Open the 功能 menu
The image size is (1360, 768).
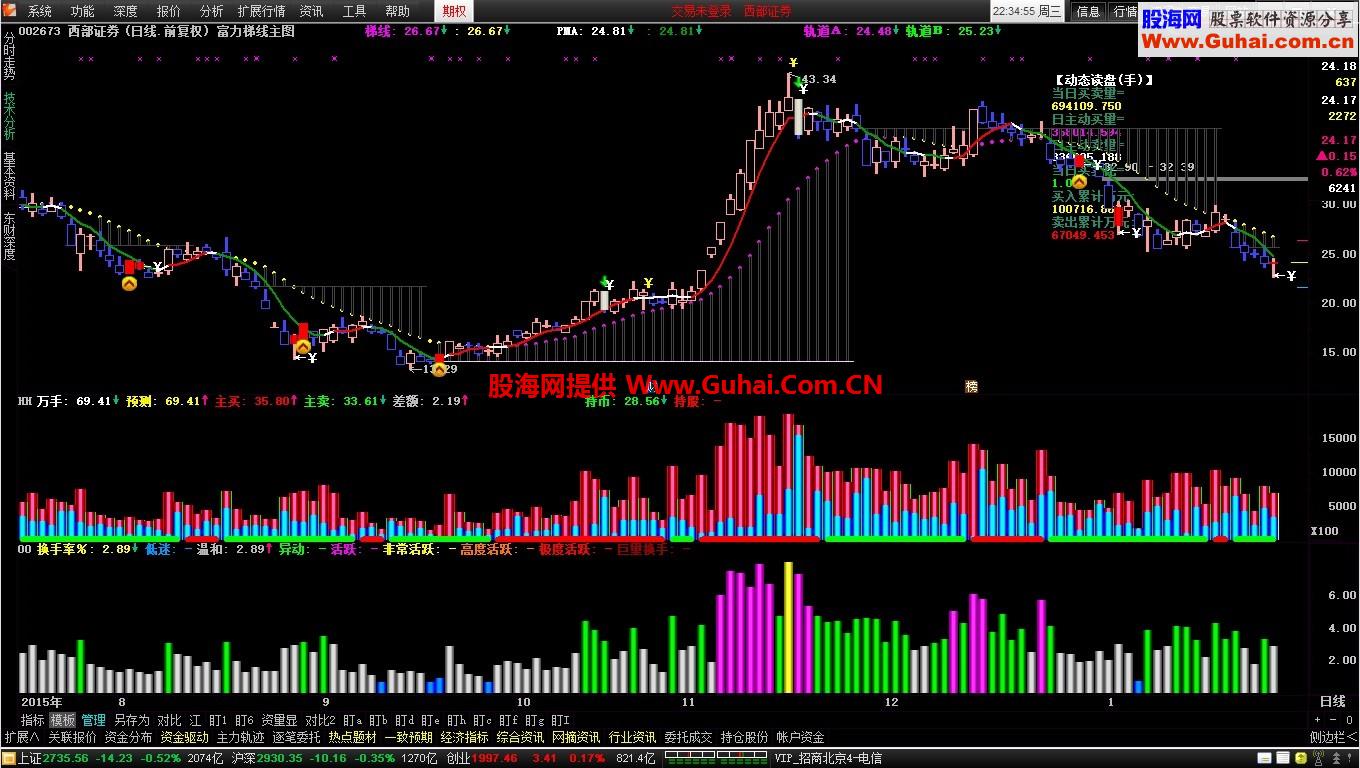(x=83, y=11)
